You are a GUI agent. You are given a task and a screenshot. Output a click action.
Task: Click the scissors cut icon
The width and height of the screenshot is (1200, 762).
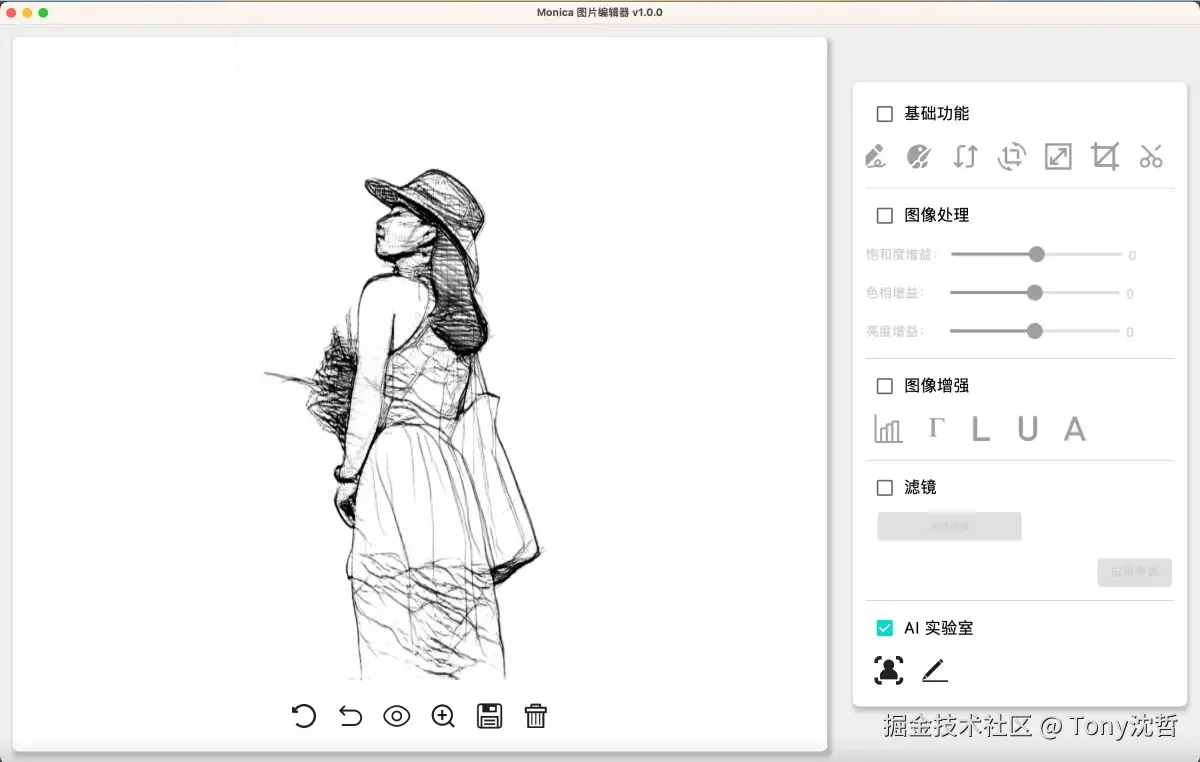pyautogui.click(x=1151, y=156)
